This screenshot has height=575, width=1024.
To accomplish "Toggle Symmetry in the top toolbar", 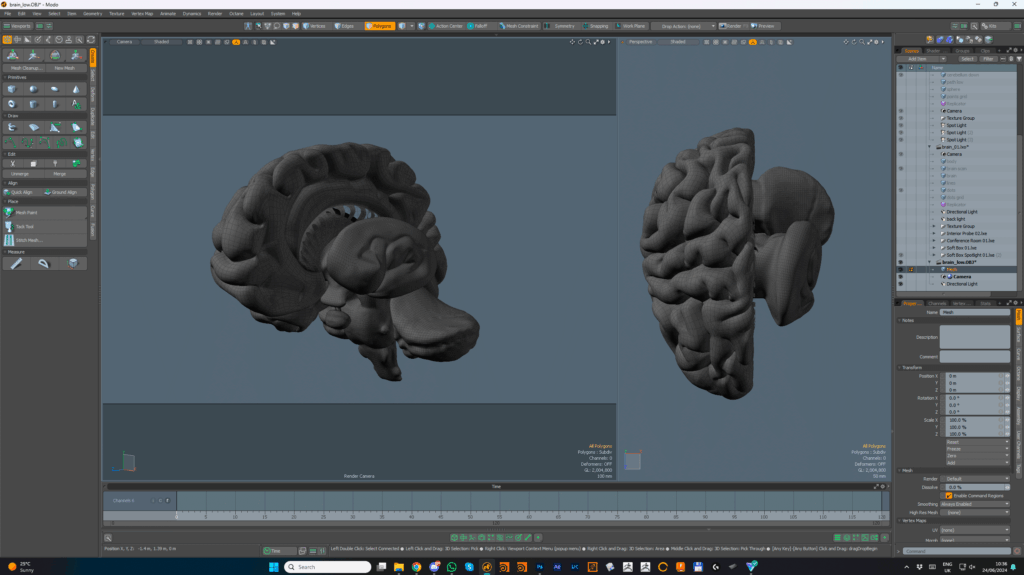I will point(562,26).
